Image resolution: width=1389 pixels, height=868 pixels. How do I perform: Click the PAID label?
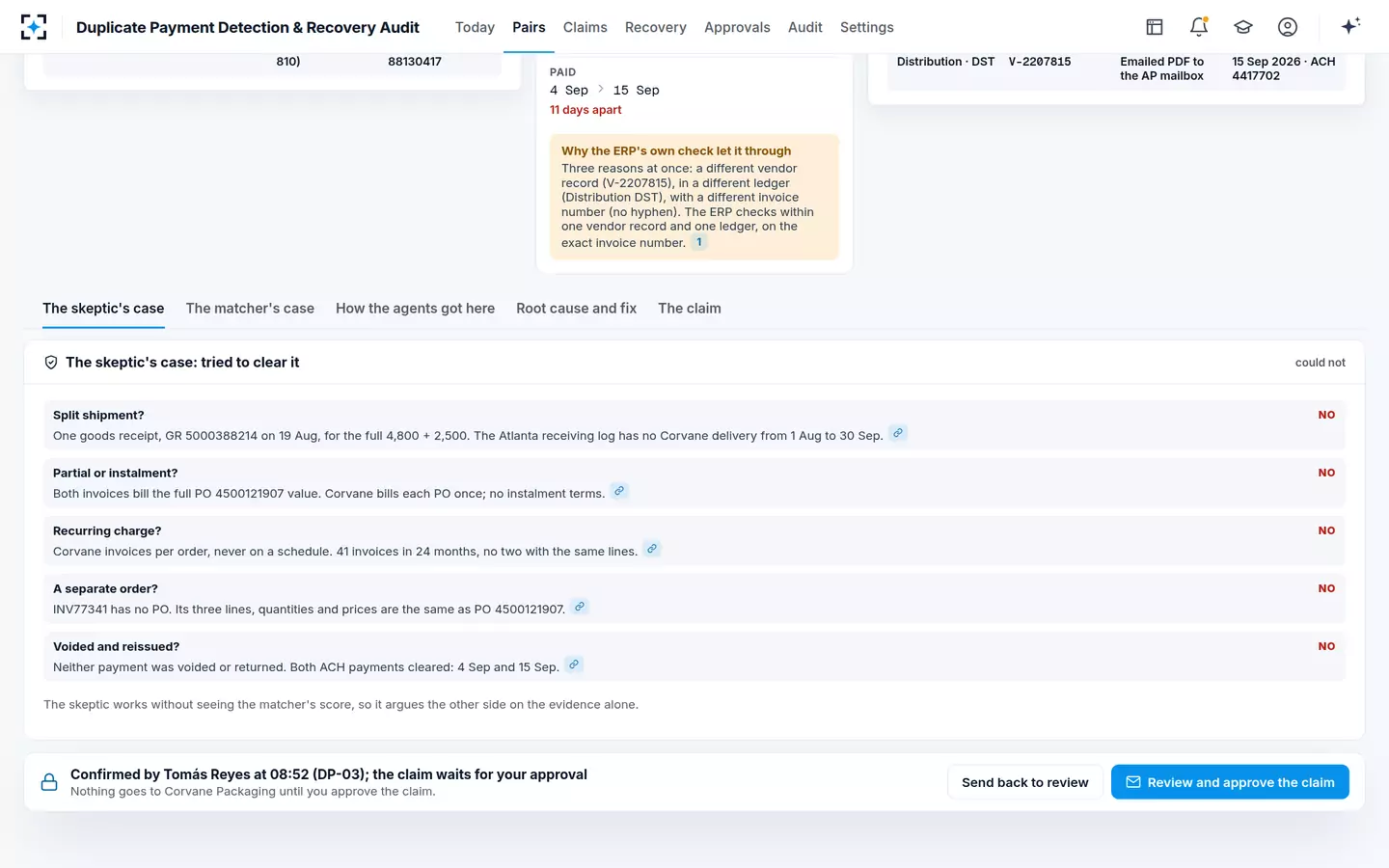(x=562, y=72)
